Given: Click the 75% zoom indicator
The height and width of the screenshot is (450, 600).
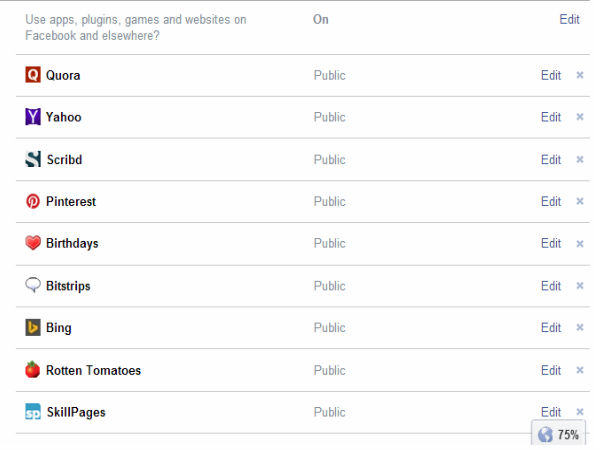Looking at the screenshot, I should click(x=558, y=434).
